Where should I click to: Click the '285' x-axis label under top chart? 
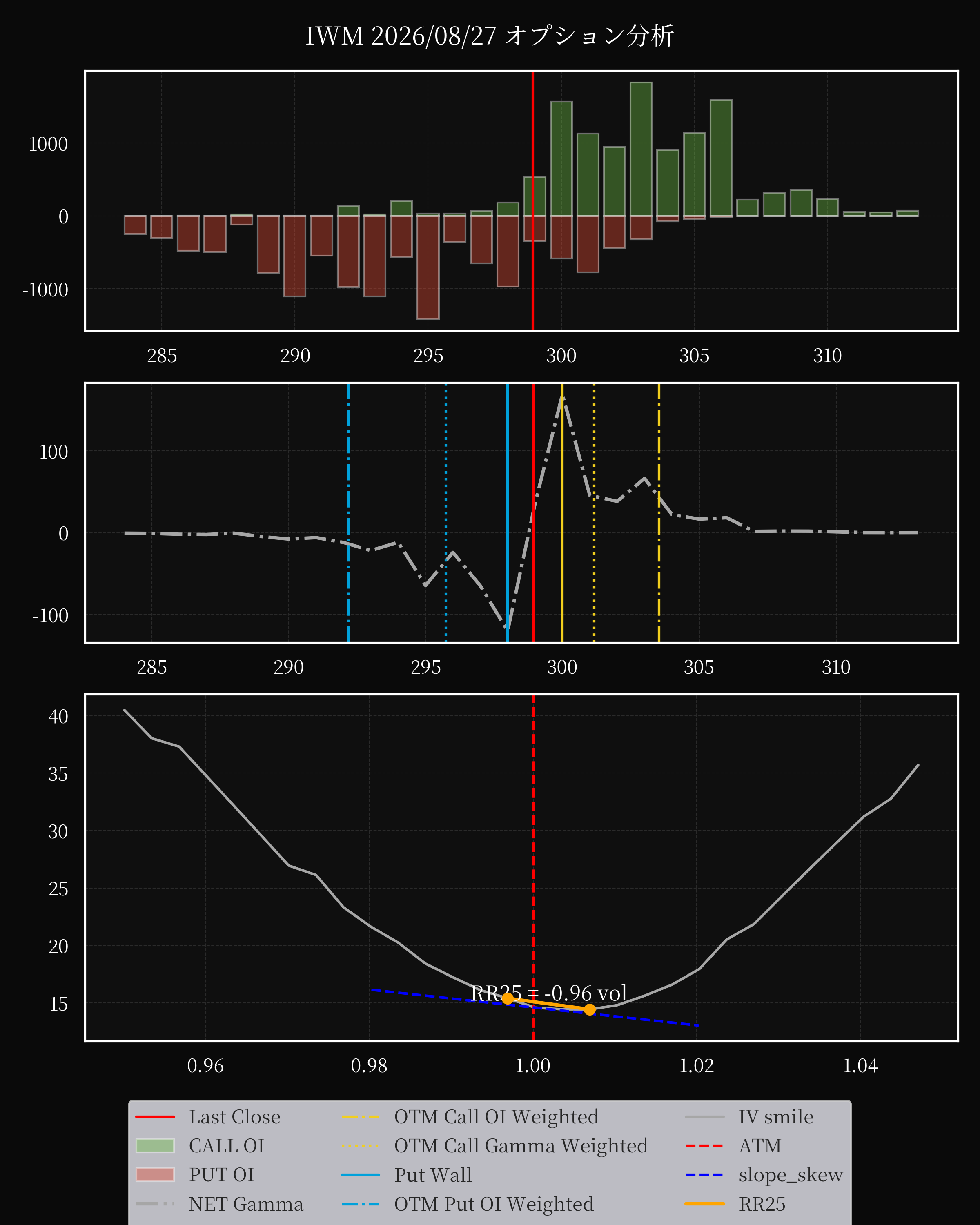[x=162, y=356]
